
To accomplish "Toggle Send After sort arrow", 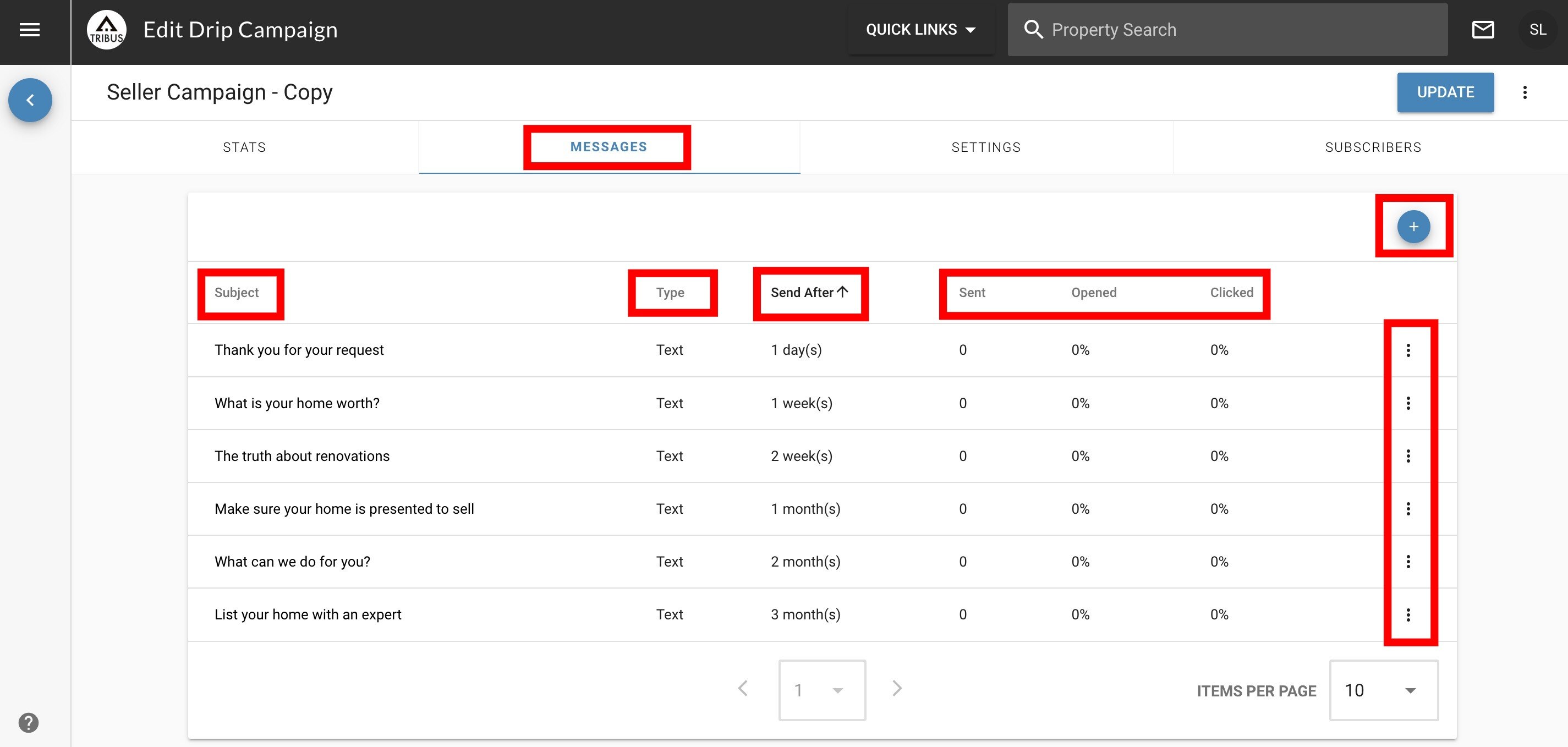I will tap(842, 292).
